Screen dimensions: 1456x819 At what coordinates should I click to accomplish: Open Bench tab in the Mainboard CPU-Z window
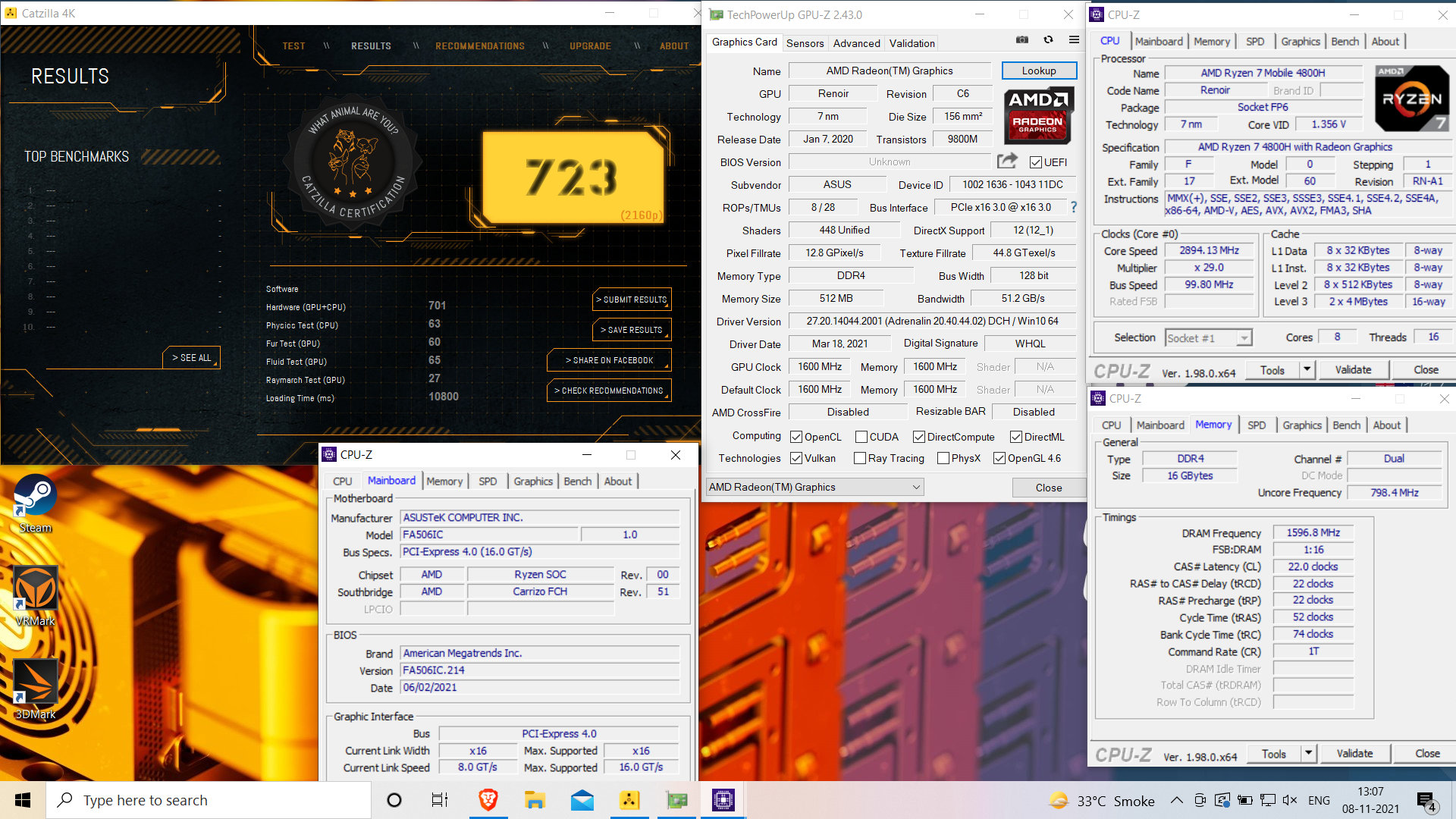[577, 482]
